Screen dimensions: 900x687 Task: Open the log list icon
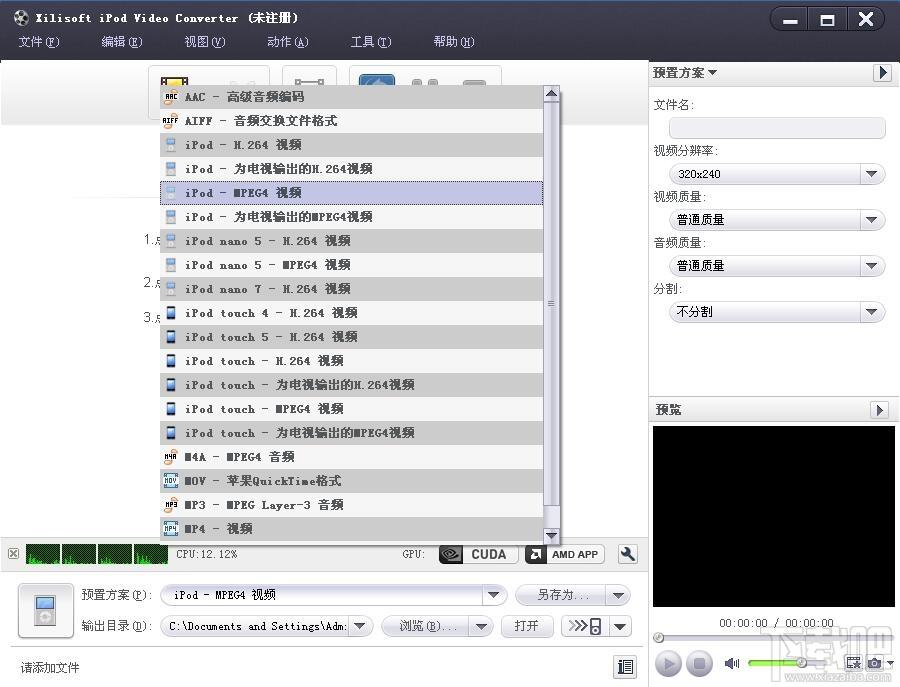point(625,667)
